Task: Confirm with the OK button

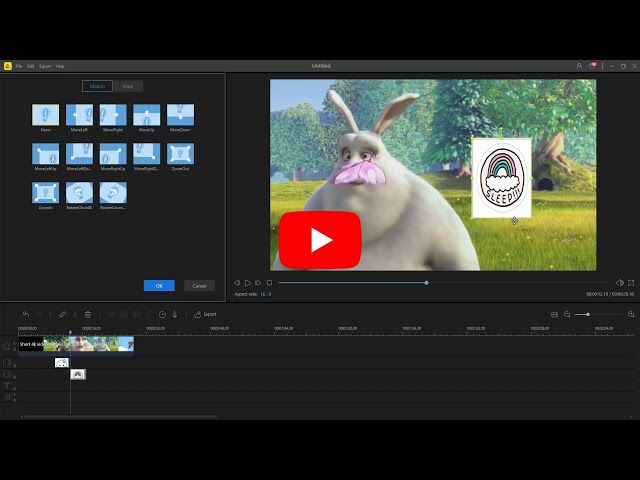Action: [159, 286]
